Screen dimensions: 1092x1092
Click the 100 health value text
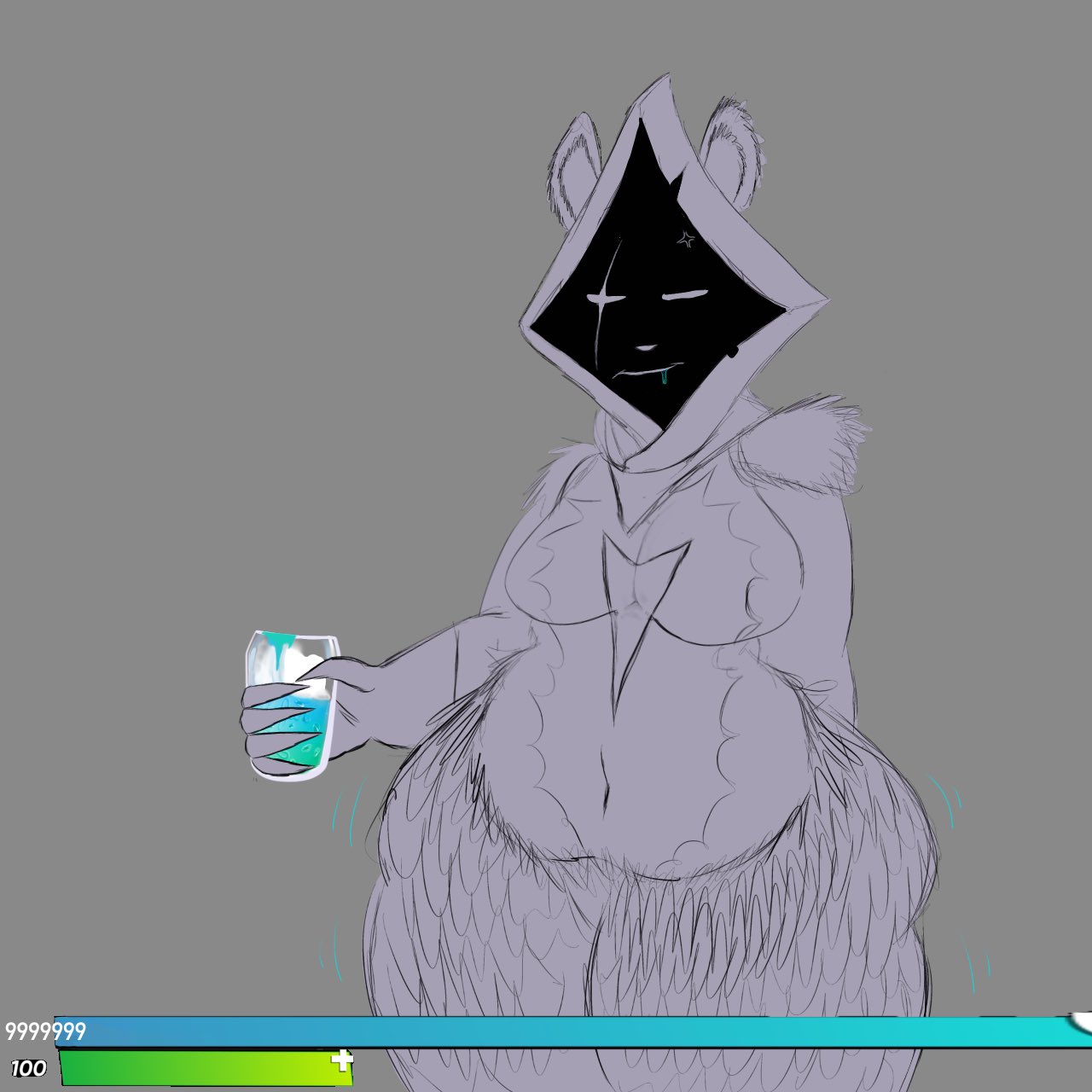click(x=28, y=1068)
